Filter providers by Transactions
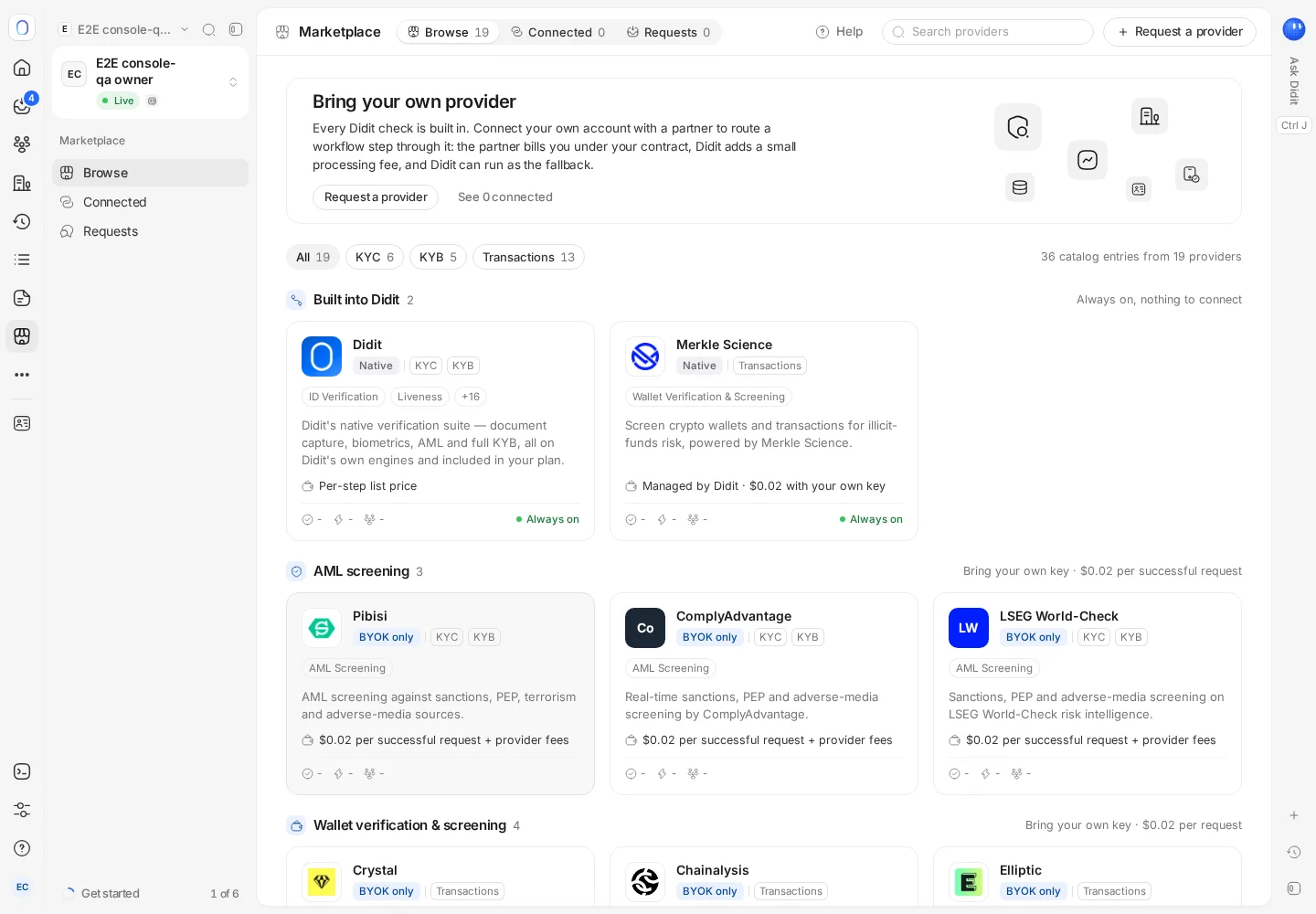The height and width of the screenshot is (914, 1316). (528, 257)
